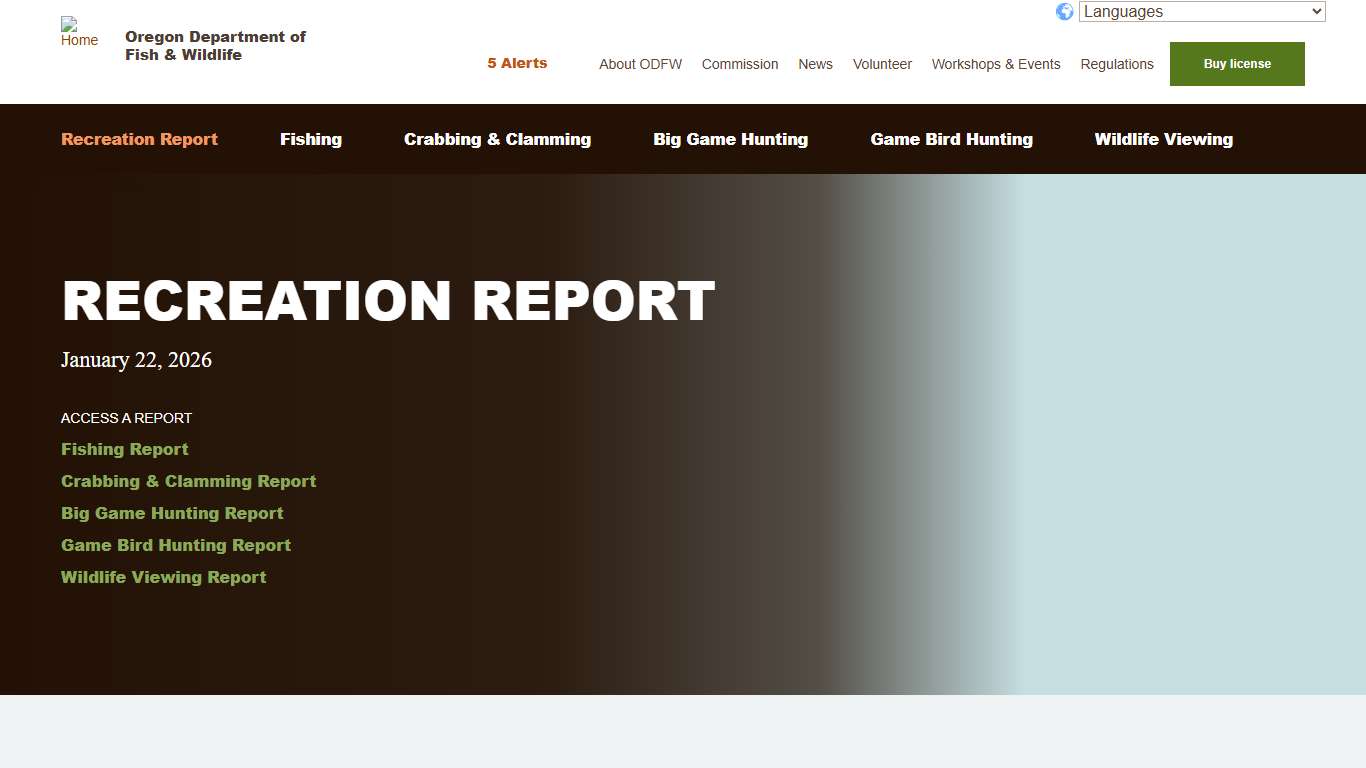This screenshot has width=1366, height=768.
Task: Click the Buy license button
Action: click(x=1236, y=63)
